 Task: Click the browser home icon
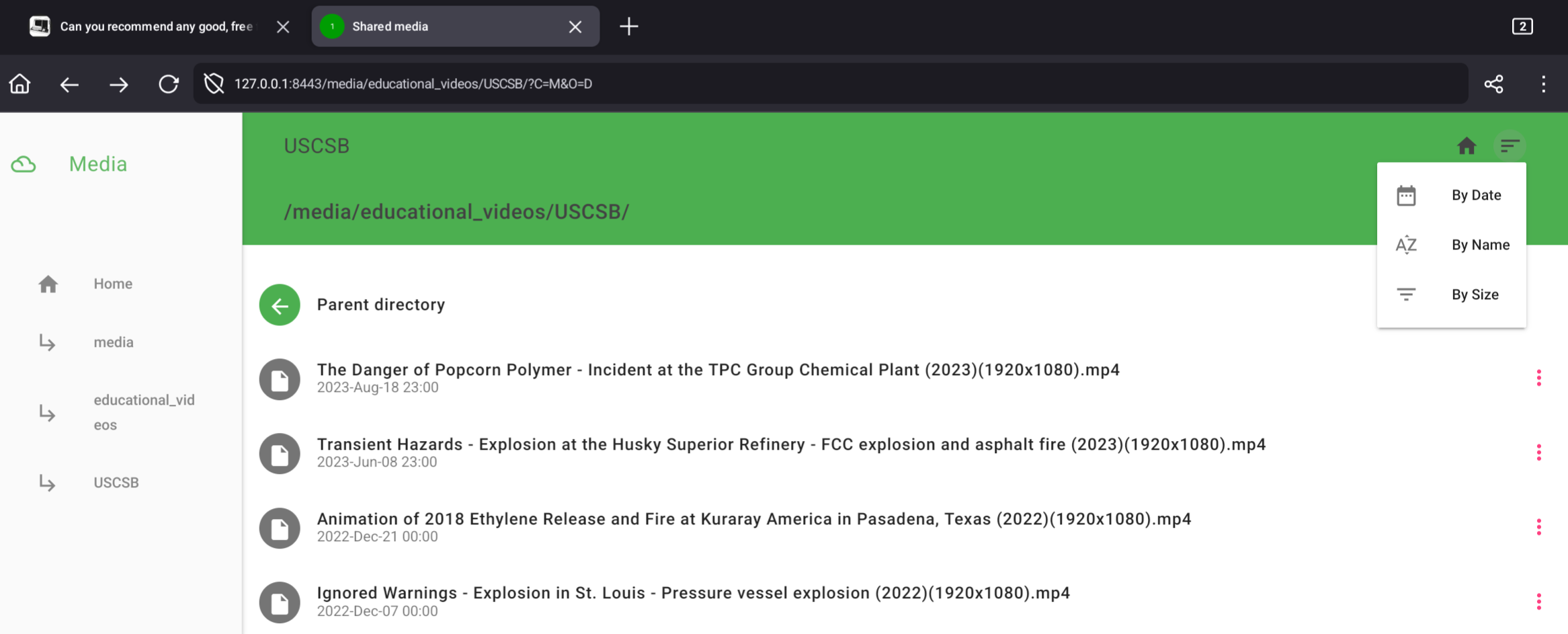[20, 84]
